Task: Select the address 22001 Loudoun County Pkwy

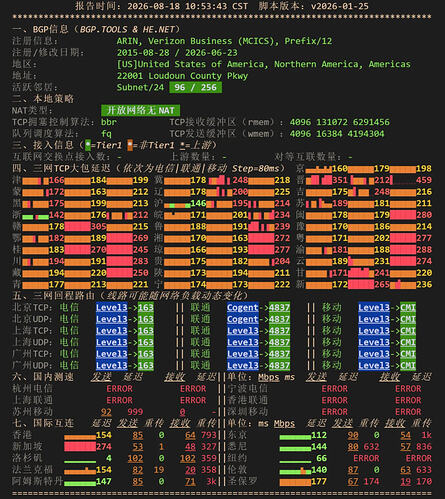Action: 182,76
